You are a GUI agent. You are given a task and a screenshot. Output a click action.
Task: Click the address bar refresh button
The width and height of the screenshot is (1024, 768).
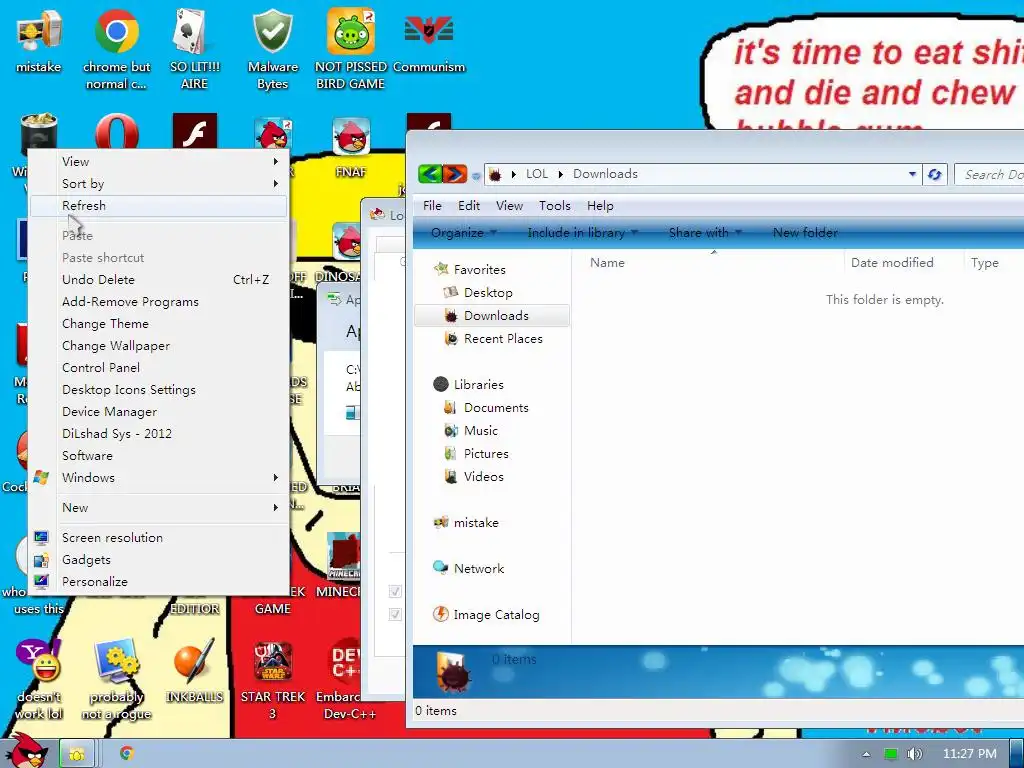click(935, 174)
